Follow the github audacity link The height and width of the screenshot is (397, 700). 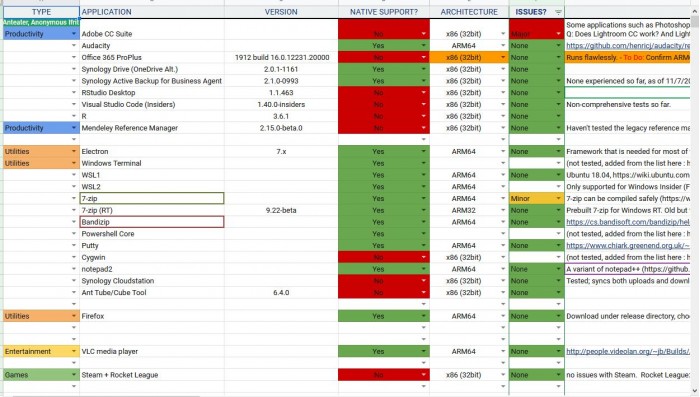(628, 46)
